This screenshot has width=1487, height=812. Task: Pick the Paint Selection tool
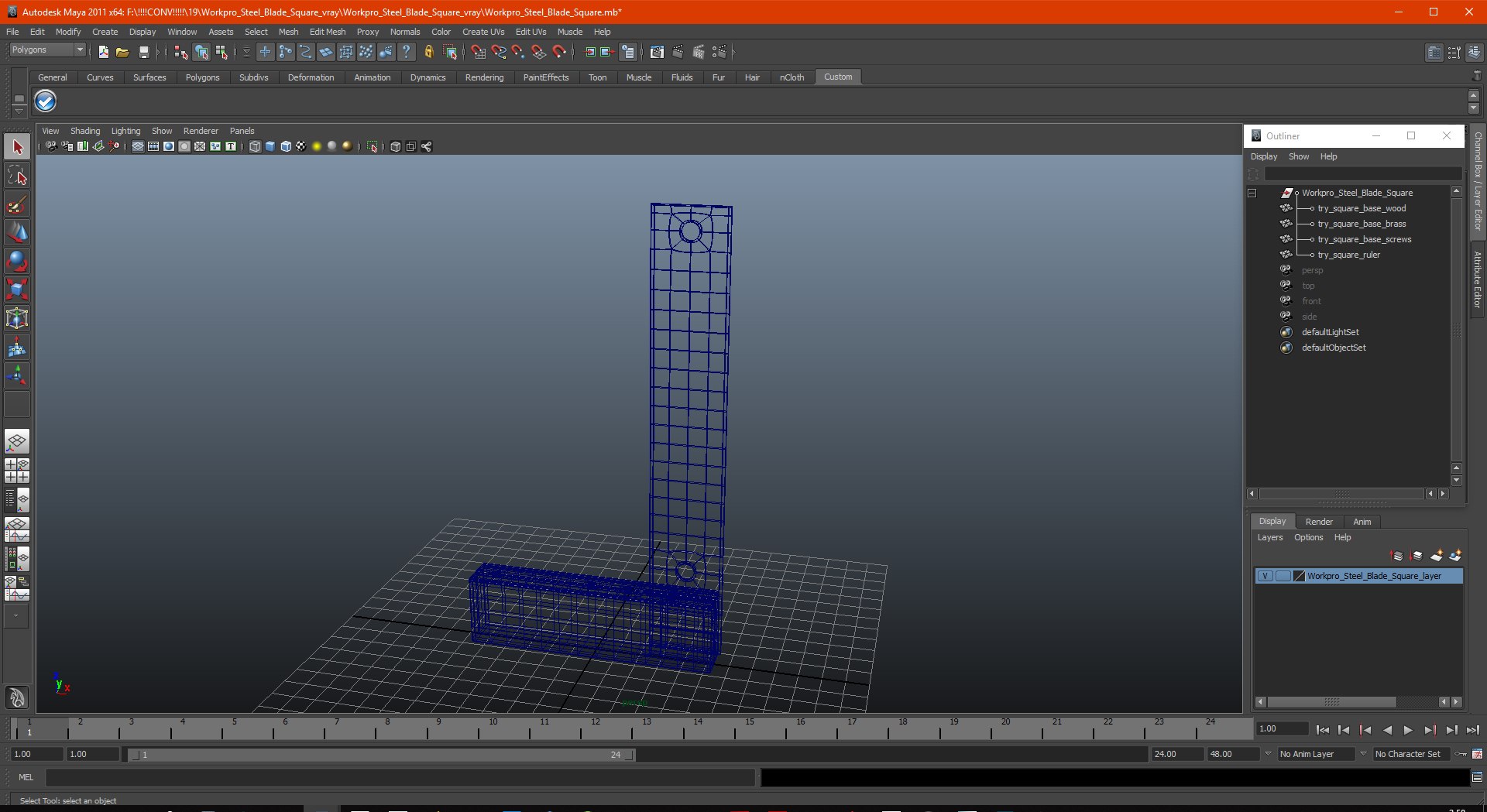pos(17,204)
